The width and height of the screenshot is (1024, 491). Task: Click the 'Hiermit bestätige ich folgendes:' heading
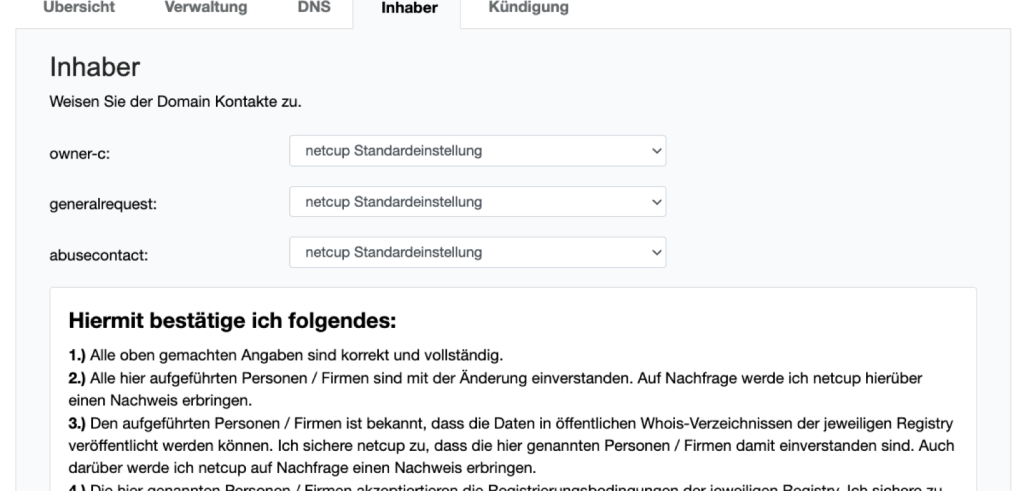coord(232,321)
